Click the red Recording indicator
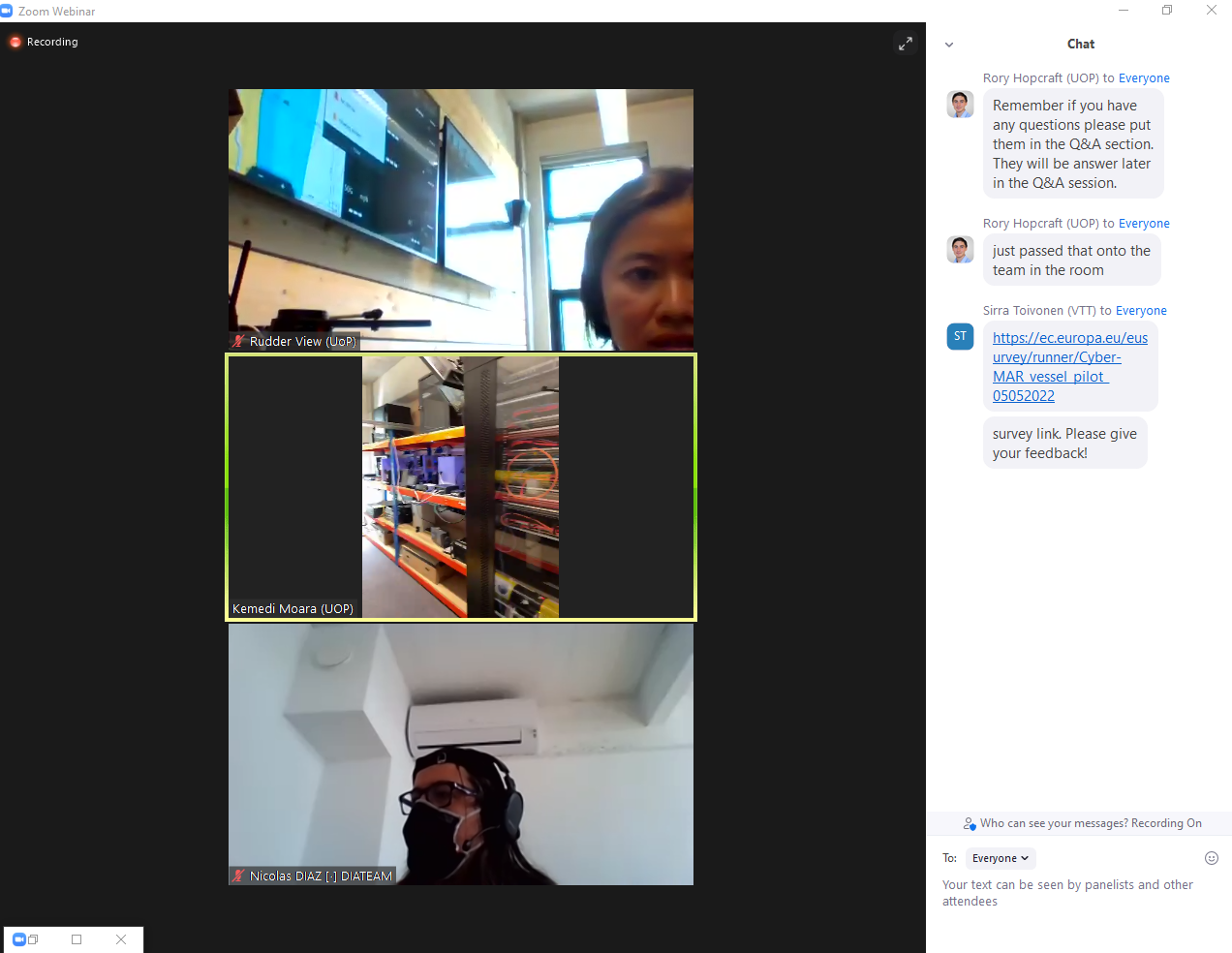The width and height of the screenshot is (1232, 953). [15, 43]
